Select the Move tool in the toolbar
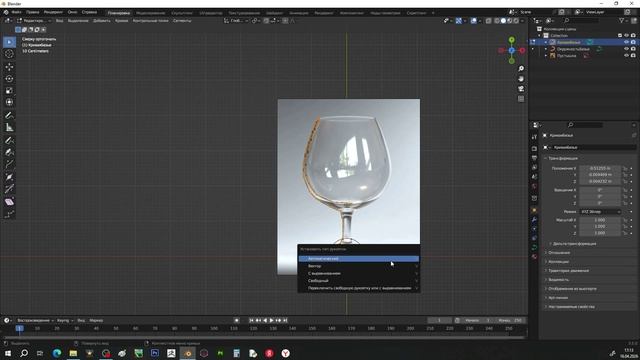Image resolution: width=640 pixels, height=360 pixels. (x=9, y=67)
